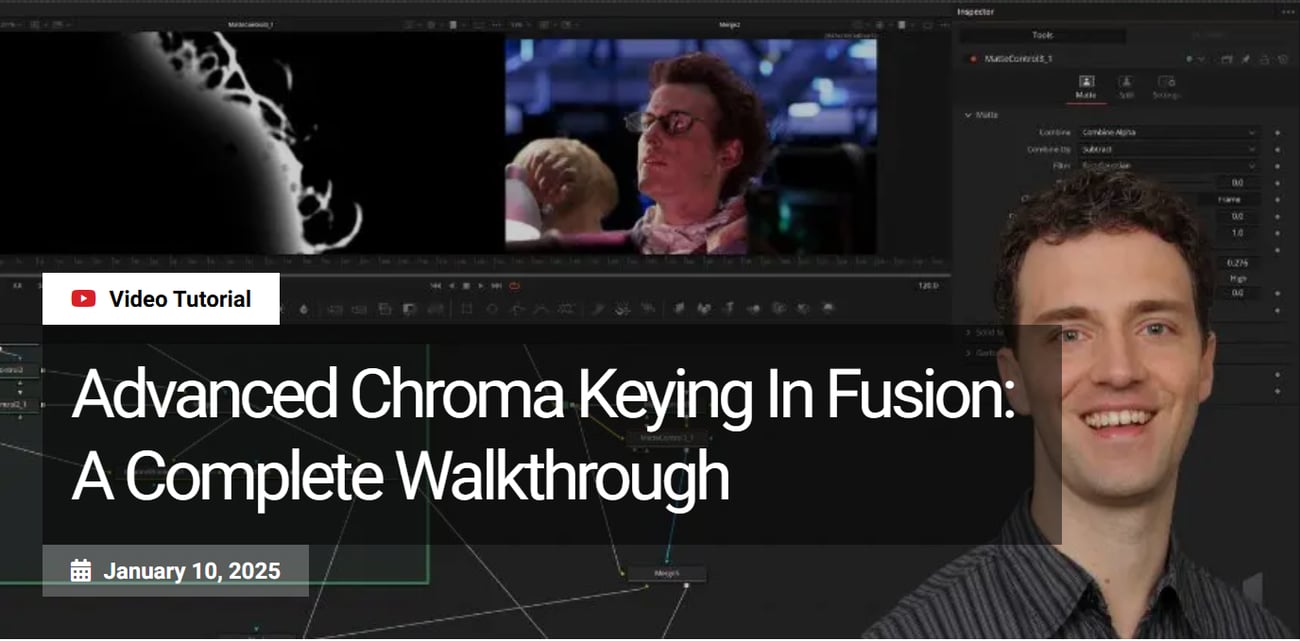Screen dimensions: 1300x641
Task: Click keyframe dot beside Combine Op dropdown
Action: click(x=1277, y=150)
